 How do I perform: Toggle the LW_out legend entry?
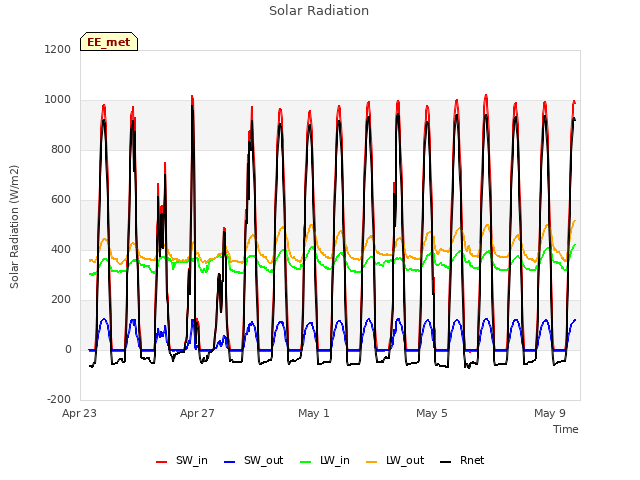(395, 461)
